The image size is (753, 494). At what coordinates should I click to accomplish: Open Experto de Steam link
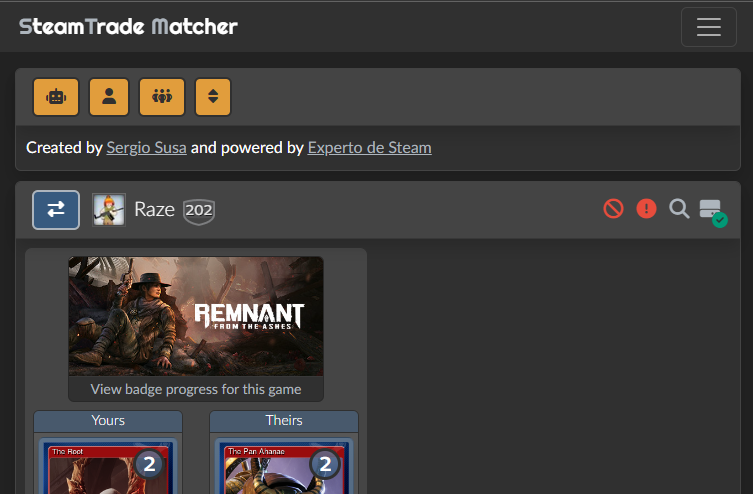tap(369, 147)
